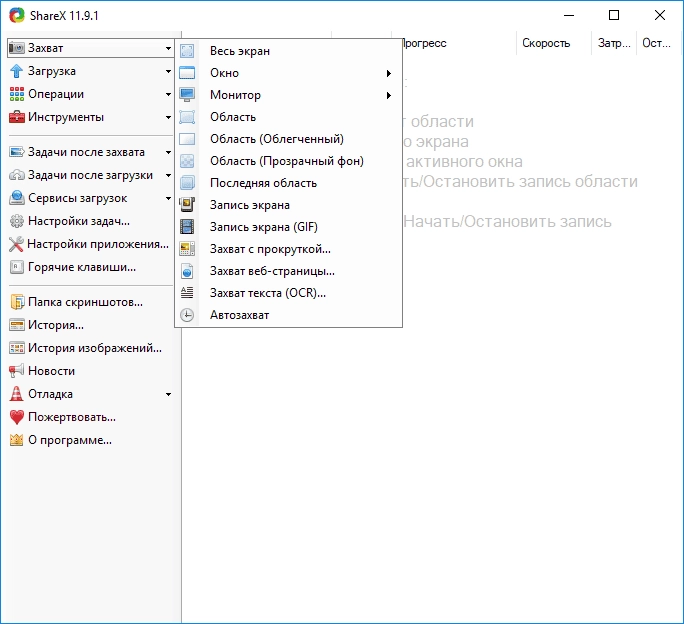Expand the Монитор submenu arrow
684x624 pixels.
[389, 95]
